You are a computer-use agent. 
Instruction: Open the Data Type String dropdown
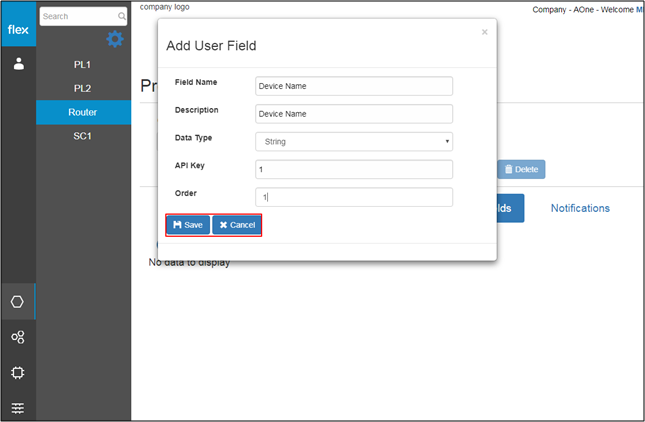coord(354,141)
